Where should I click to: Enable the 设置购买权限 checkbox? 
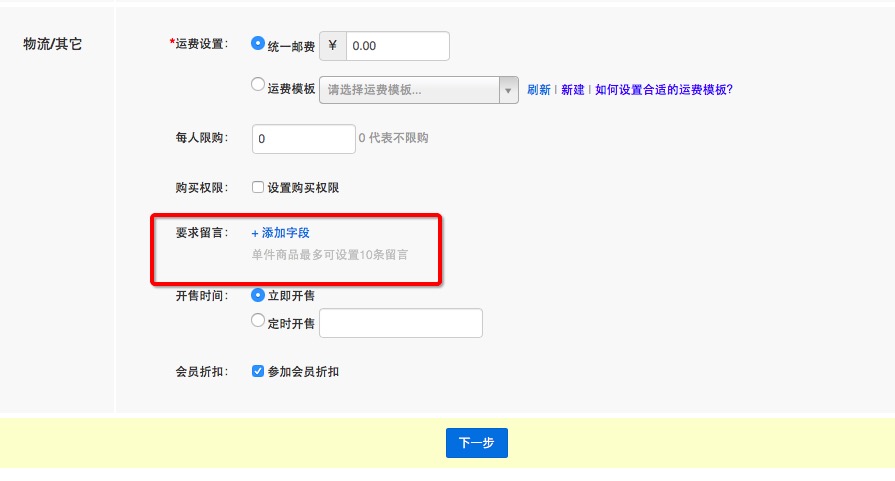click(x=258, y=187)
